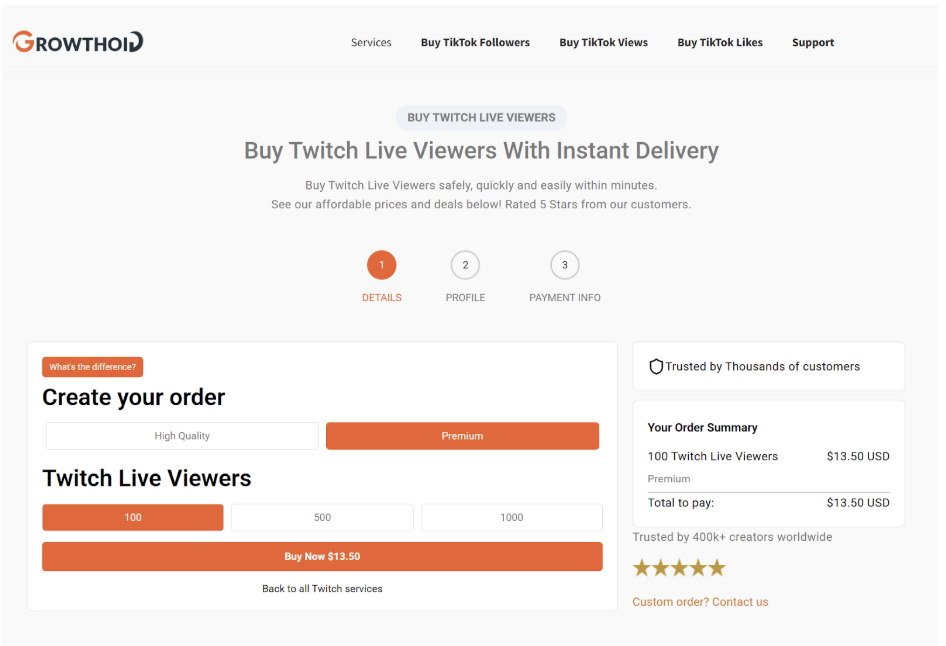Choose 100 Twitch Live Viewers
946x646 pixels.
[133, 517]
